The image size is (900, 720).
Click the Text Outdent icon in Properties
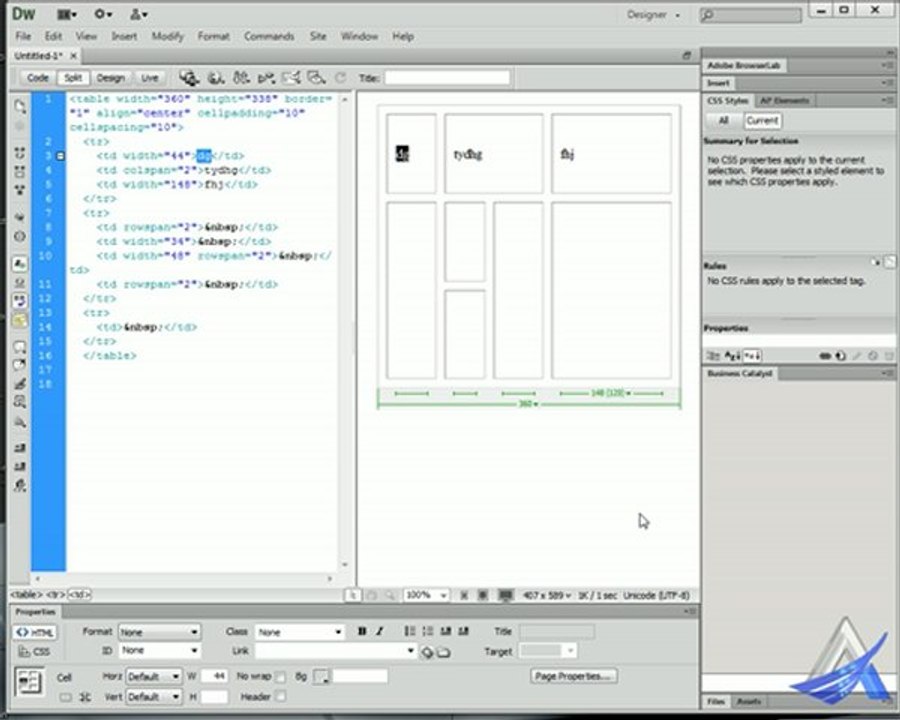click(445, 631)
